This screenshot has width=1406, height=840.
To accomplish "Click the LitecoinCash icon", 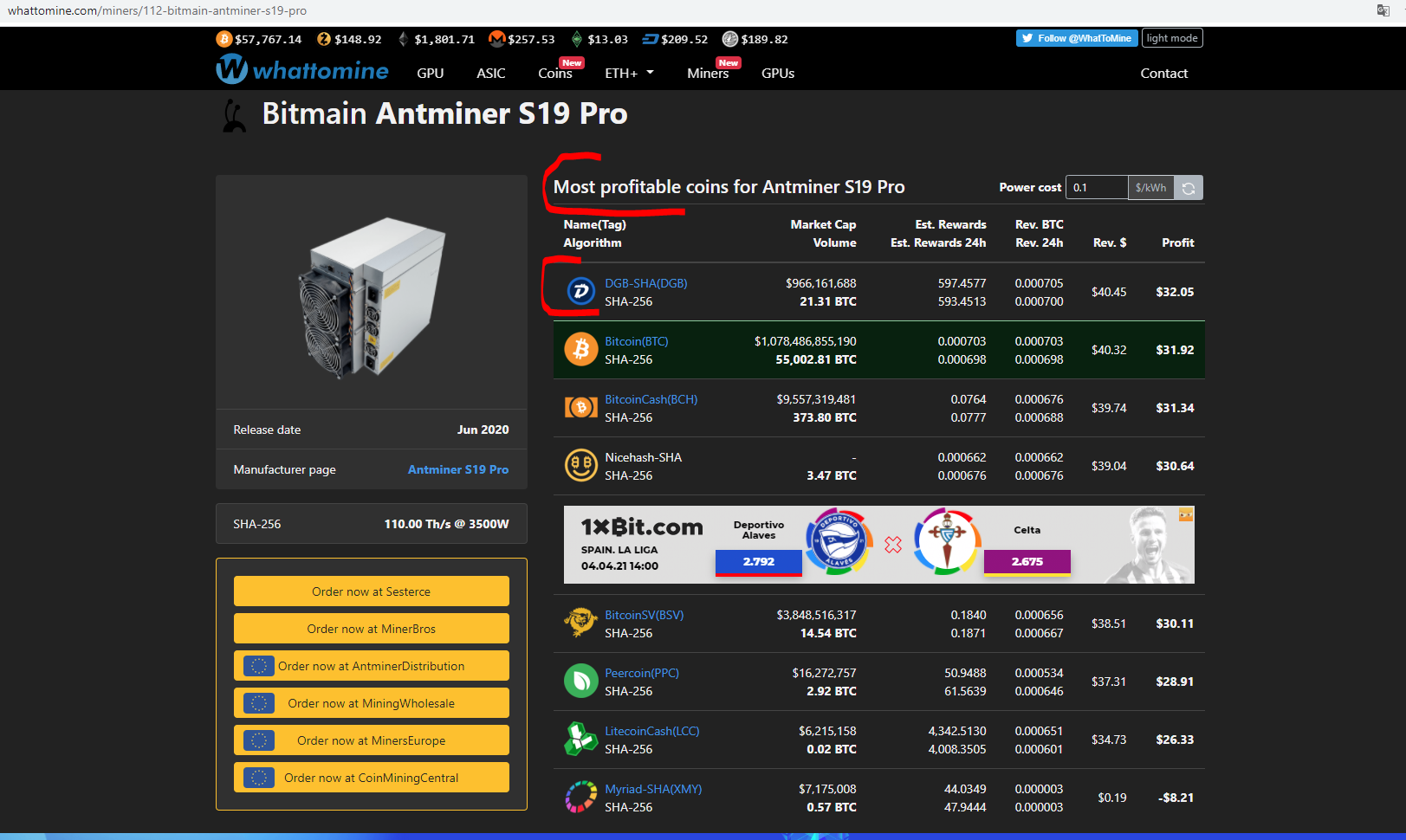I will pos(581,740).
